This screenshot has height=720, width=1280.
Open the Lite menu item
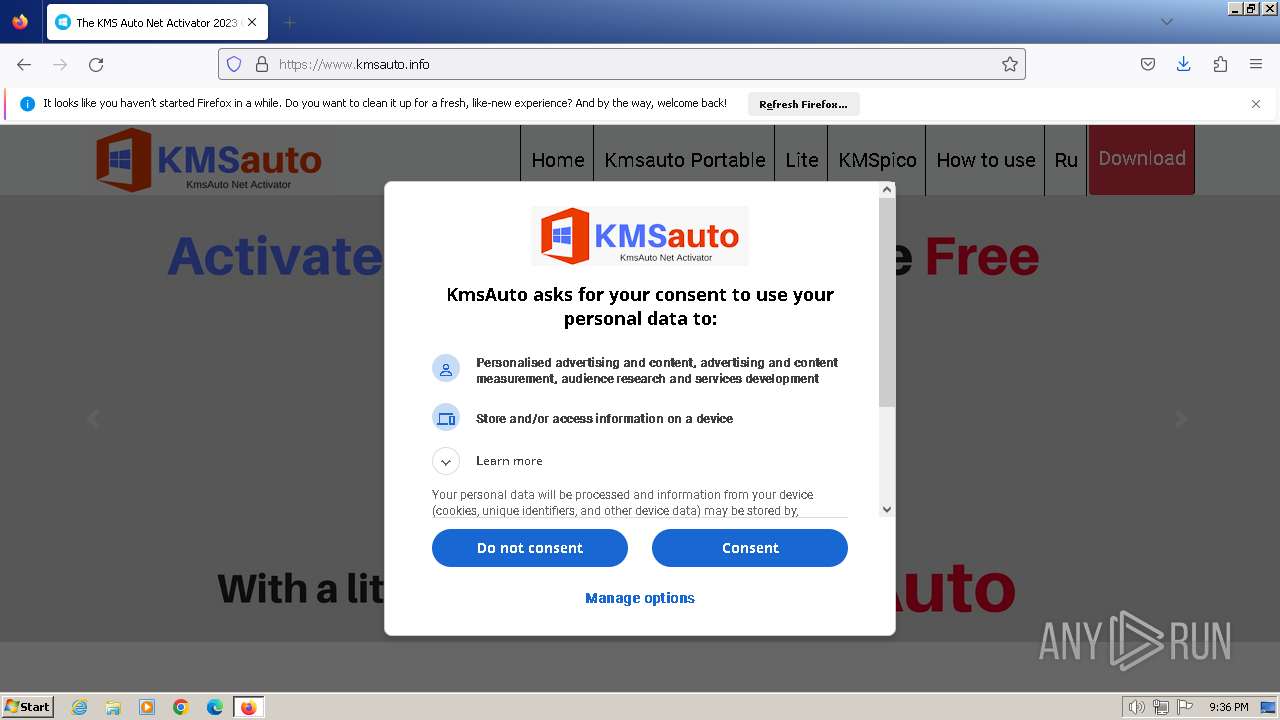click(802, 160)
